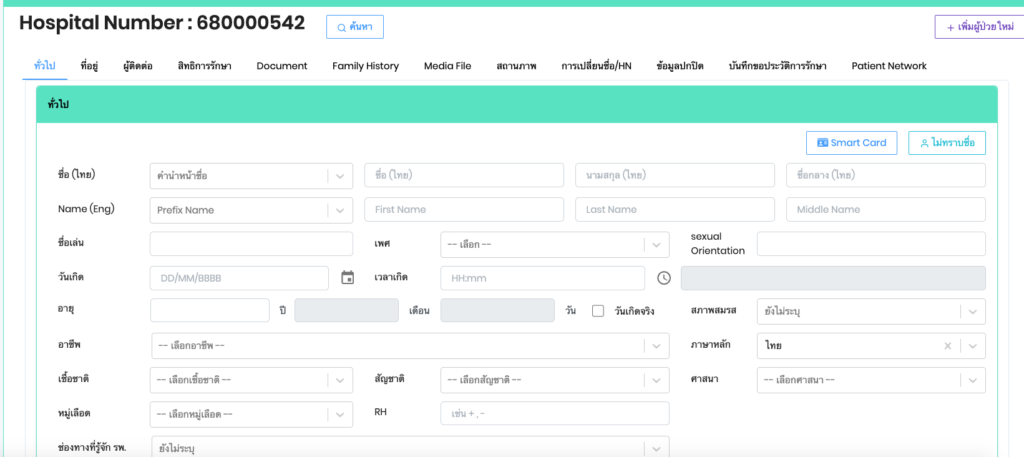Open the เพศ gender dropdown
The width and height of the screenshot is (1024, 457).
554,244
